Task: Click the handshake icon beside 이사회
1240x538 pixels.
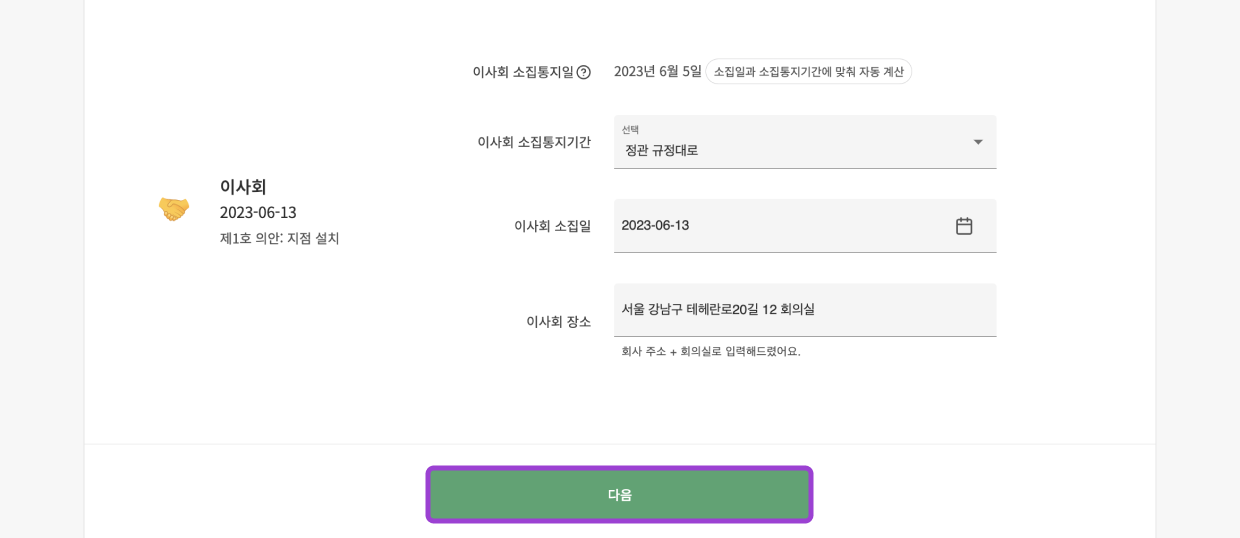Action: point(174,209)
